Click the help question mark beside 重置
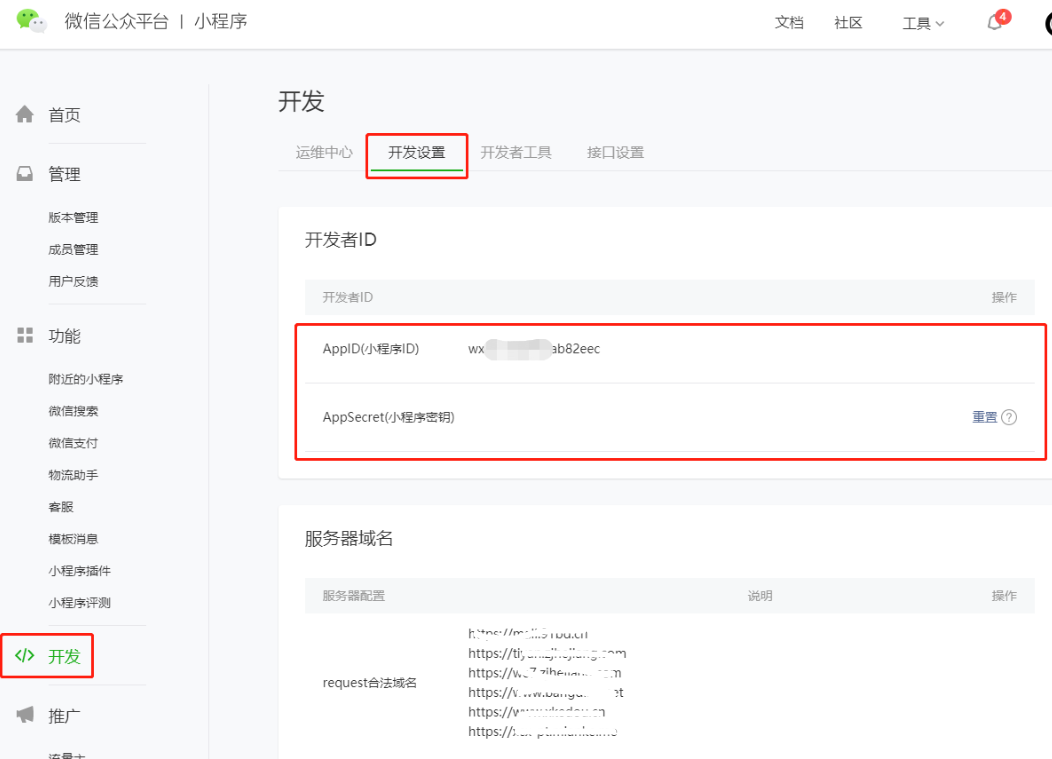Screen dimensions: 1052x759 click(1009, 417)
